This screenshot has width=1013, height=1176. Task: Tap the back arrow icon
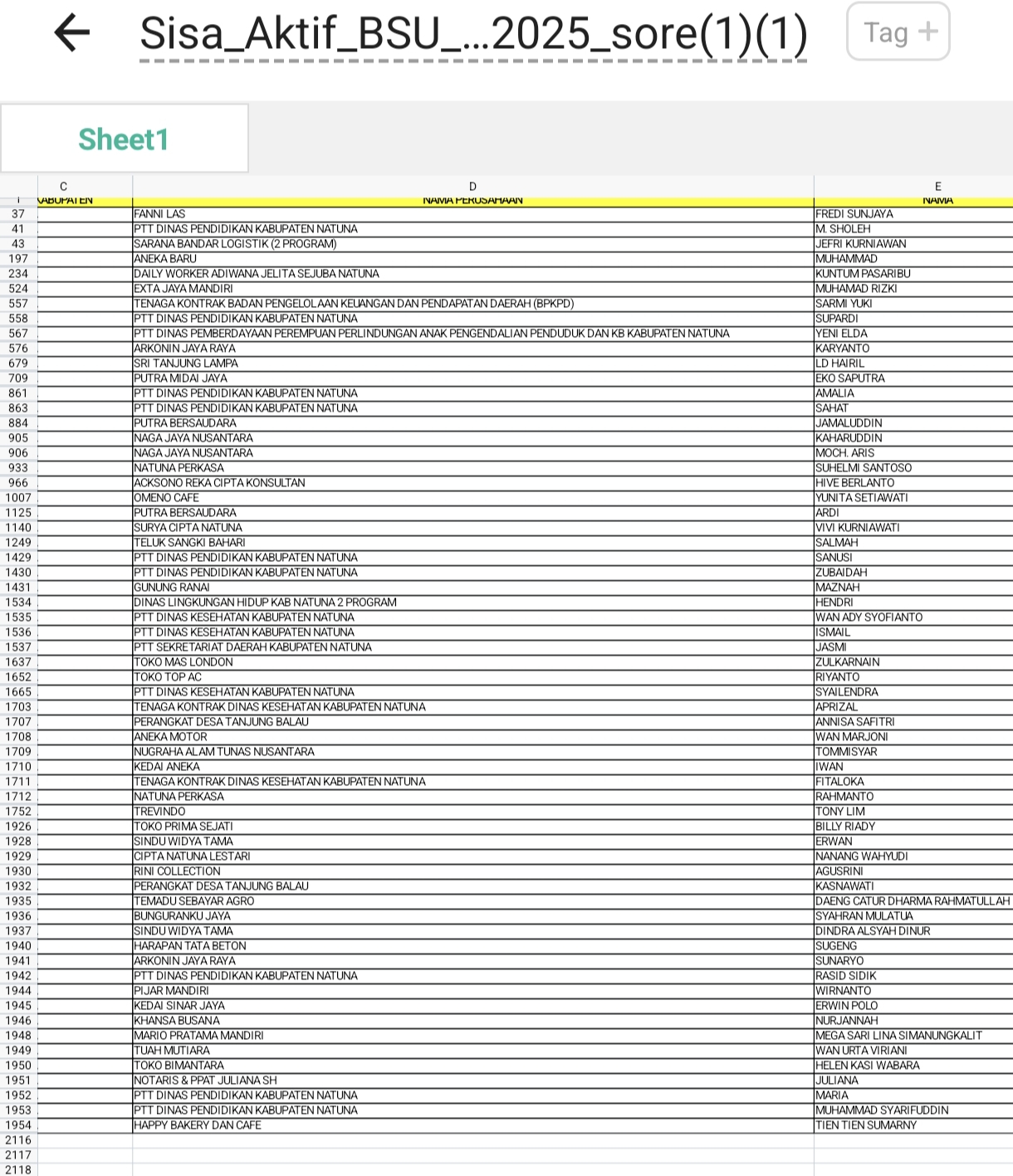point(71,33)
